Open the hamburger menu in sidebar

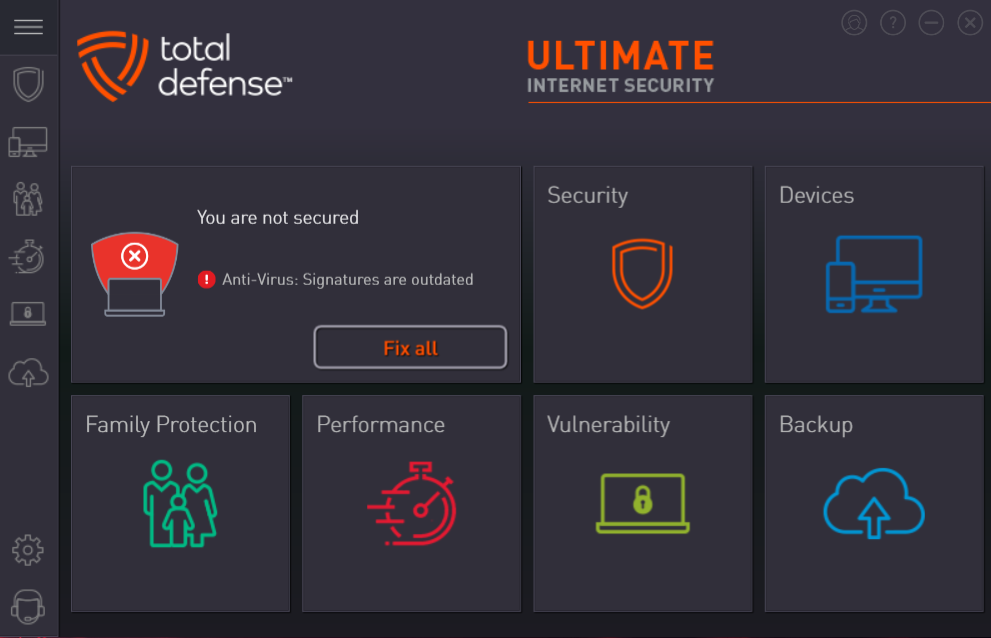pyautogui.click(x=28, y=27)
